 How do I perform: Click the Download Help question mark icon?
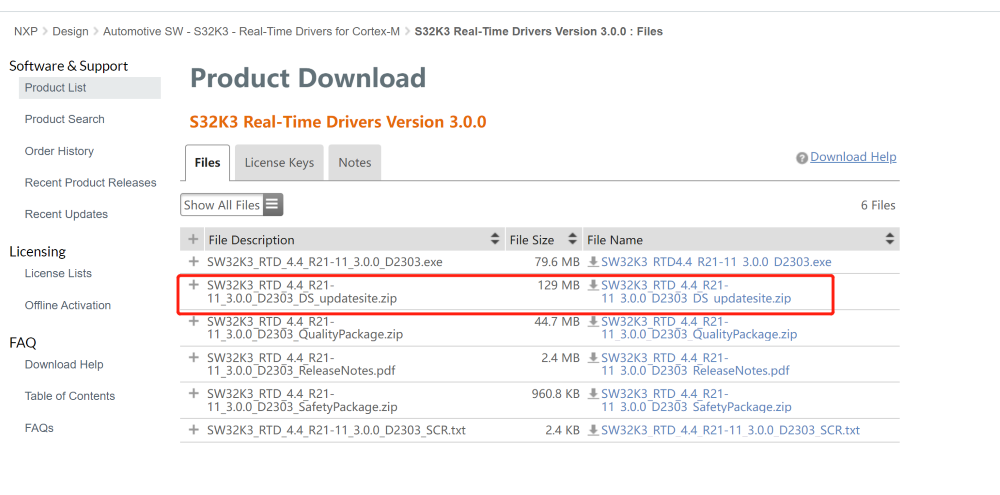[802, 158]
